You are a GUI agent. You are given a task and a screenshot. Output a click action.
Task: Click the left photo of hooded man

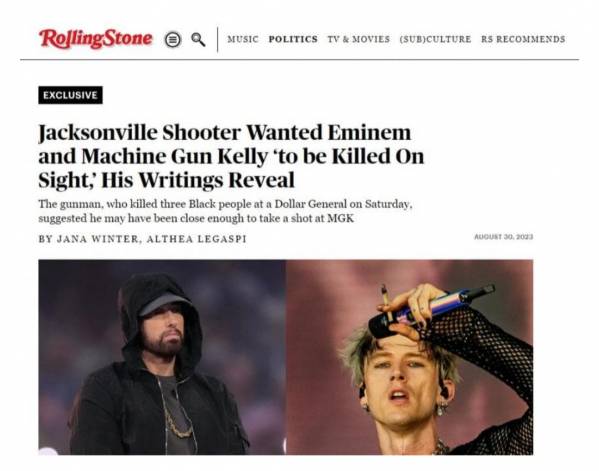click(x=162, y=357)
